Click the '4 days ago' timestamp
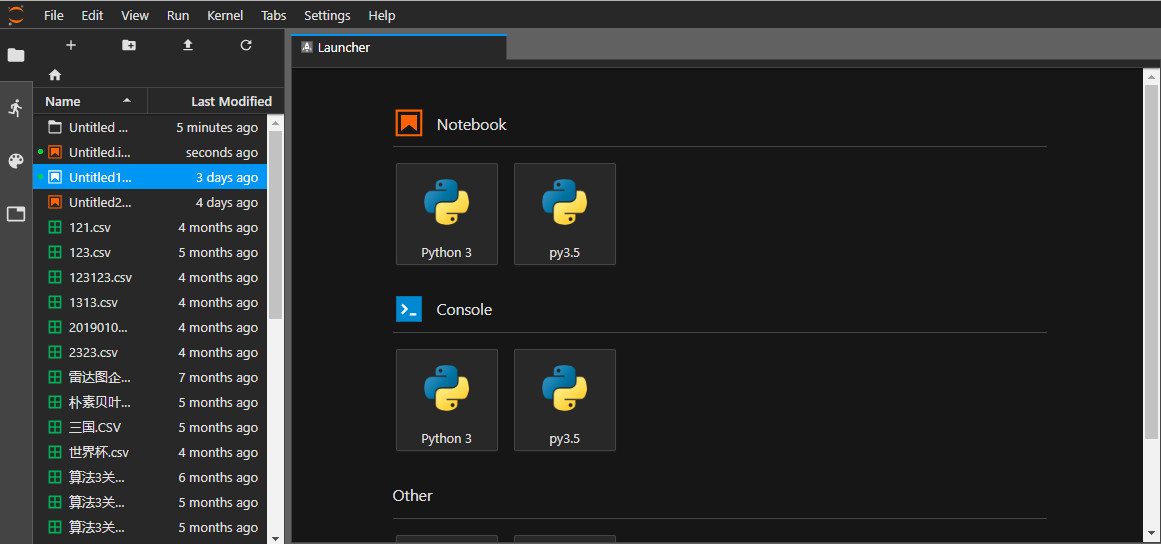The height and width of the screenshot is (544, 1161). coord(227,203)
